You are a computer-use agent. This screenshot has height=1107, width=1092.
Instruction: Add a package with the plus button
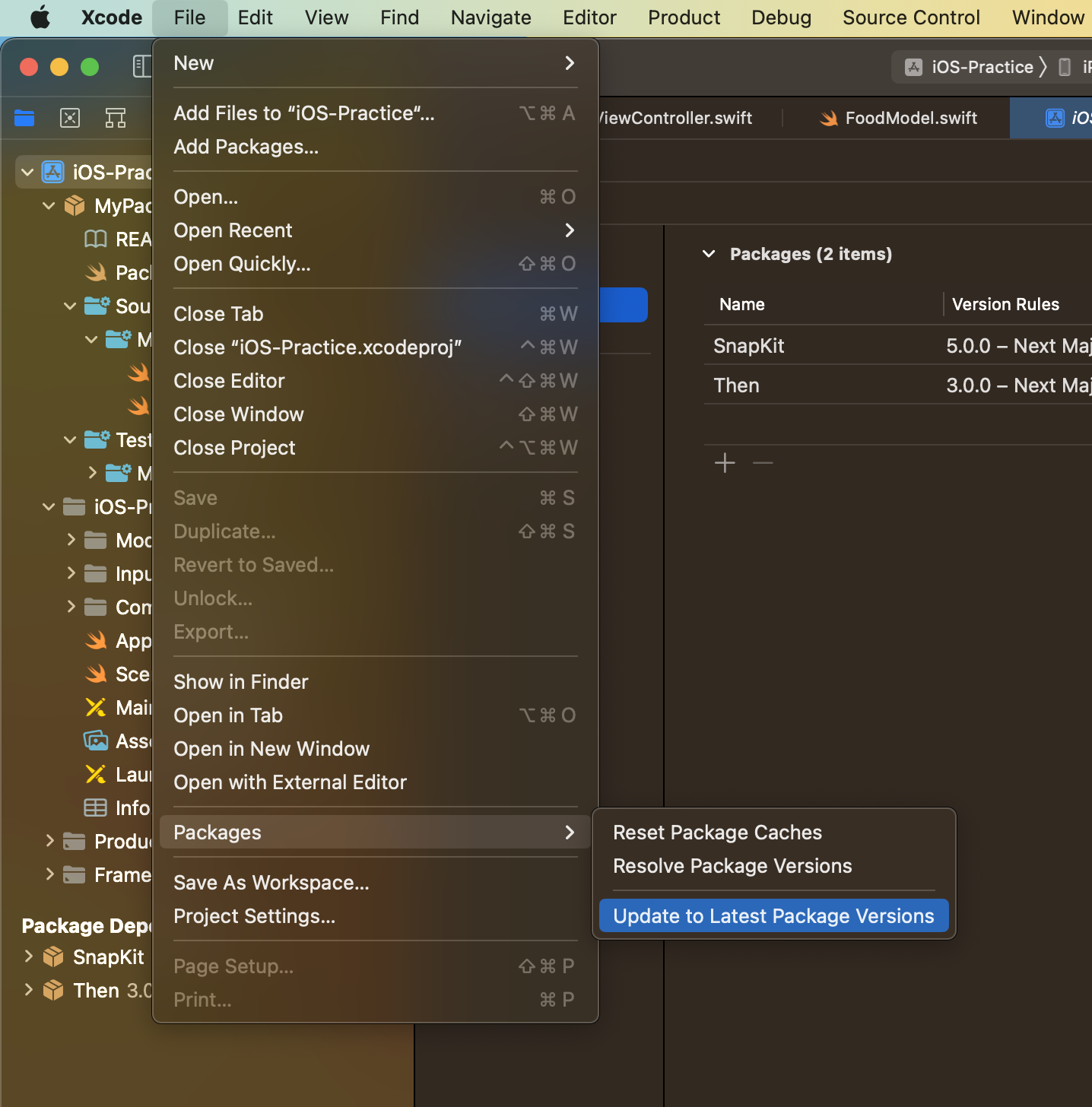pos(725,462)
